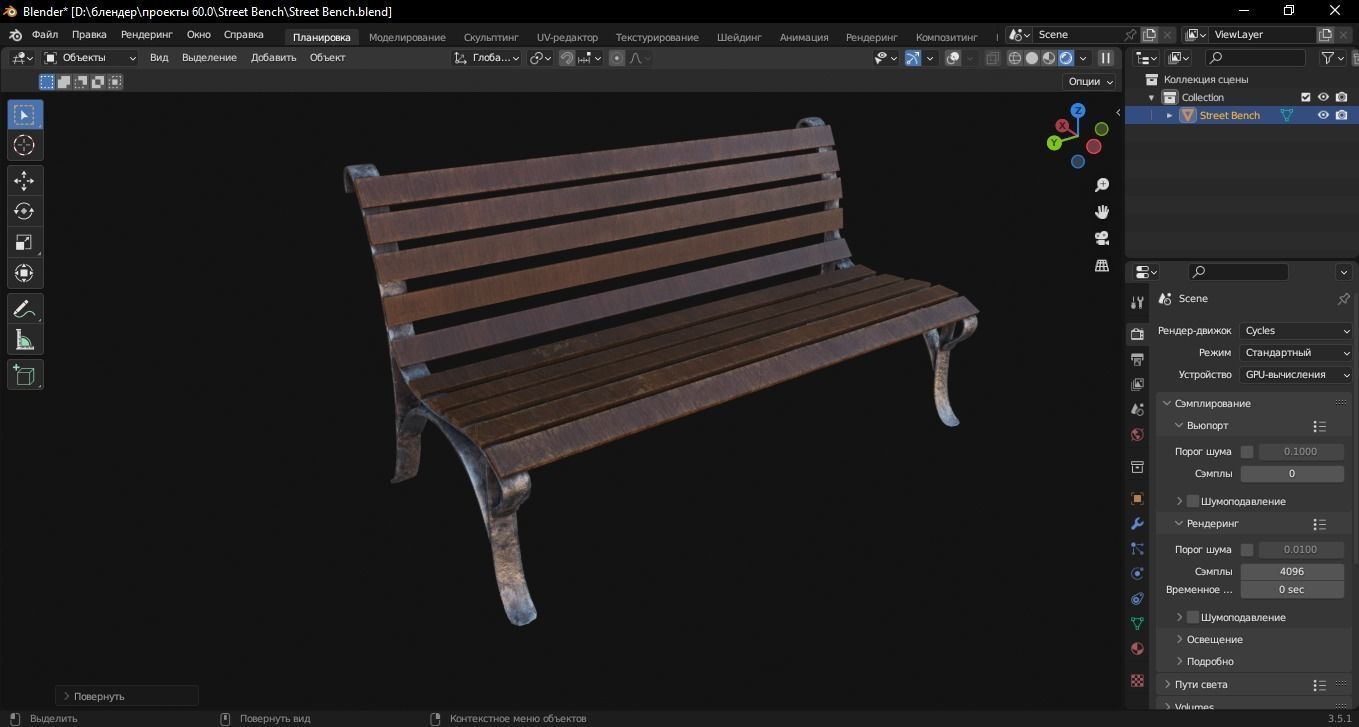Viewport: 1359px width, 727px height.
Task: Select the Annotate tool
Action: point(25,309)
